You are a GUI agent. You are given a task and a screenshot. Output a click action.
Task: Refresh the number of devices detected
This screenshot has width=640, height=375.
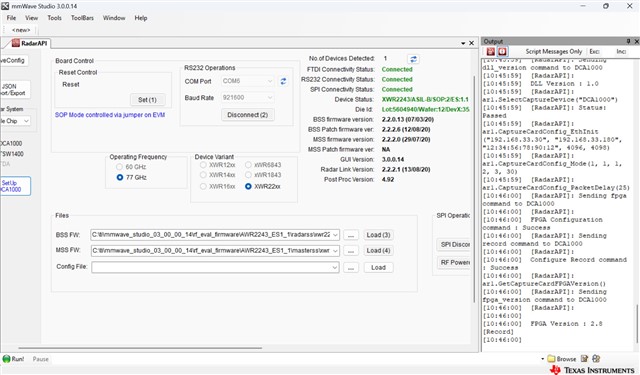tap(413, 59)
